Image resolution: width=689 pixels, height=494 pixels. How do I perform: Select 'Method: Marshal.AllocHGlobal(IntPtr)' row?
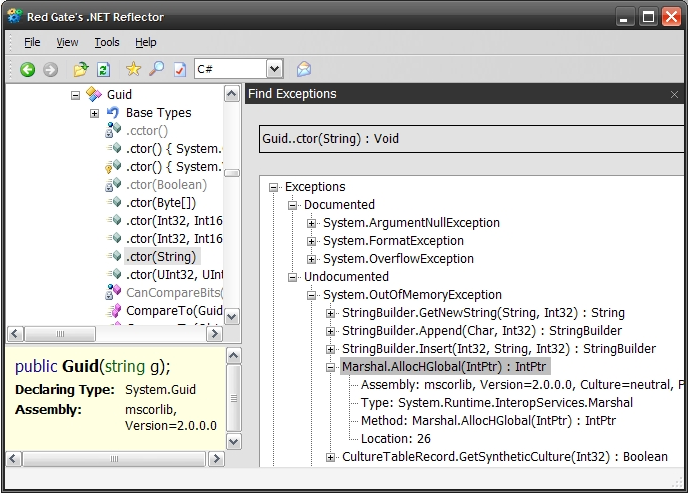pos(488,421)
